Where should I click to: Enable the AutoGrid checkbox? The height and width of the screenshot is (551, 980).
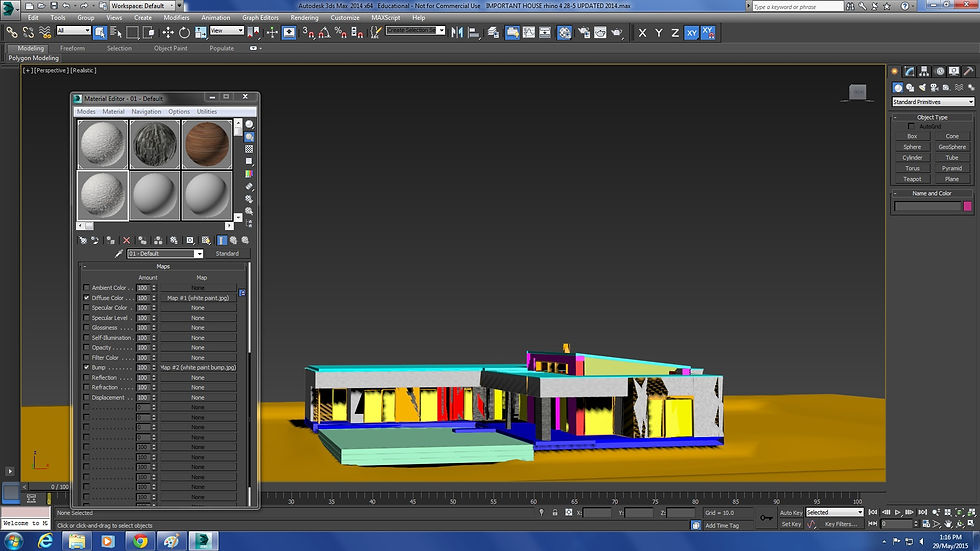(x=911, y=126)
